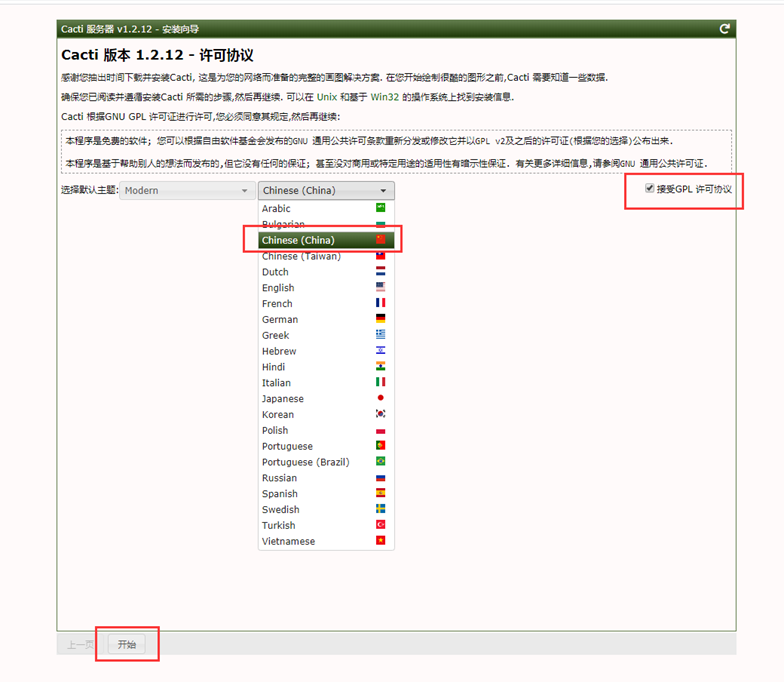784x682 pixels.
Task: Select Arabic from language list
Action: 326,208
